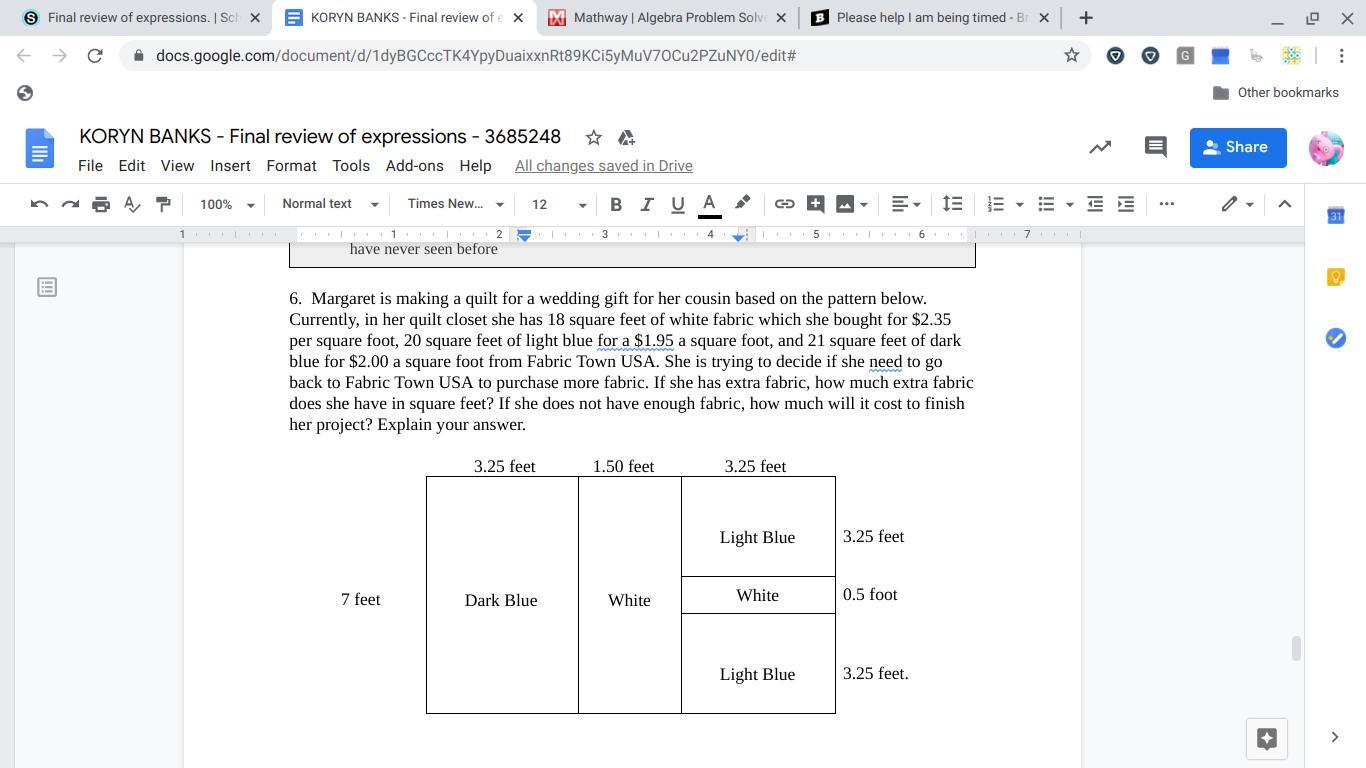Viewport: 1366px width, 768px height.
Task: Open the Insert menu
Action: click(x=230, y=166)
